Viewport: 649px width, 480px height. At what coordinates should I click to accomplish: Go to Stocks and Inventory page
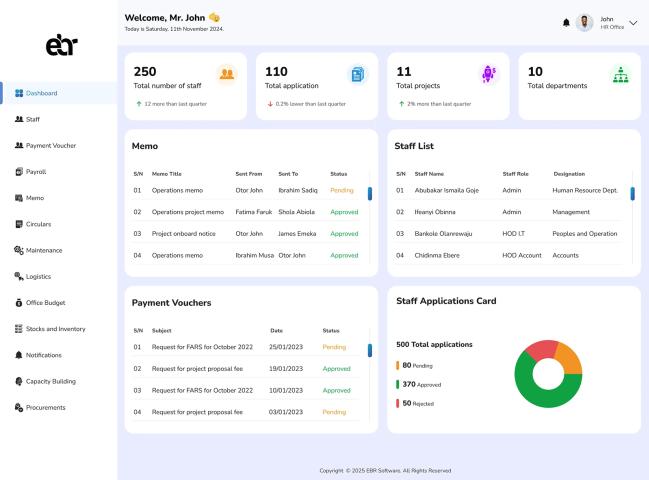(55, 329)
